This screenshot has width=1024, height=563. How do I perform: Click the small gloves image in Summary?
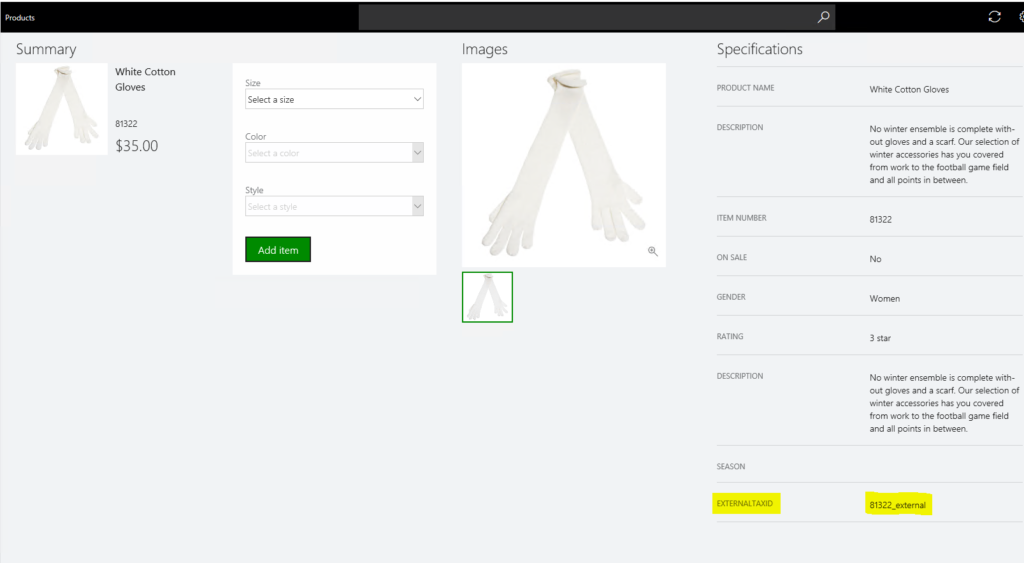tap(61, 109)
